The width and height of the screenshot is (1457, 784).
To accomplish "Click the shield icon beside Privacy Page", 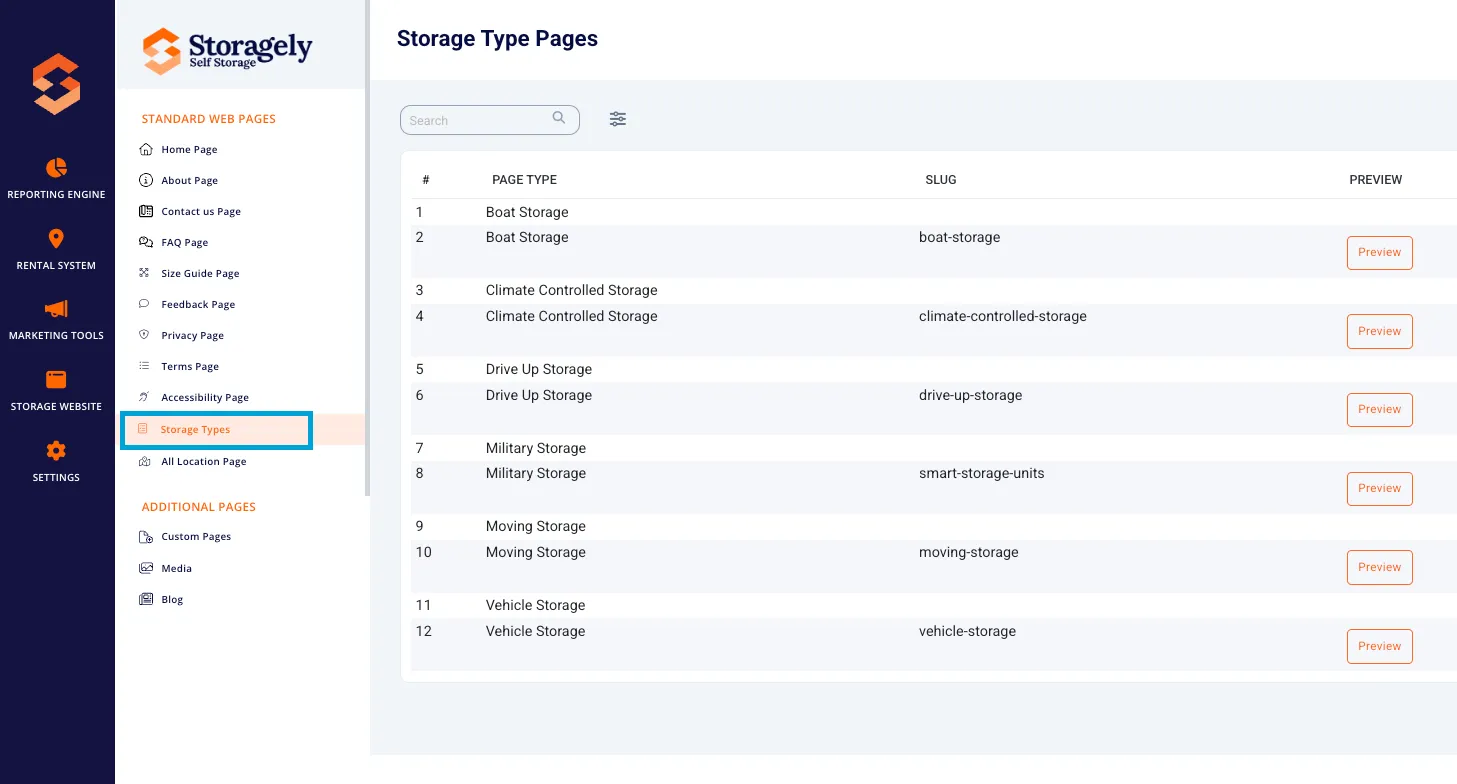I will click(145, 335).
